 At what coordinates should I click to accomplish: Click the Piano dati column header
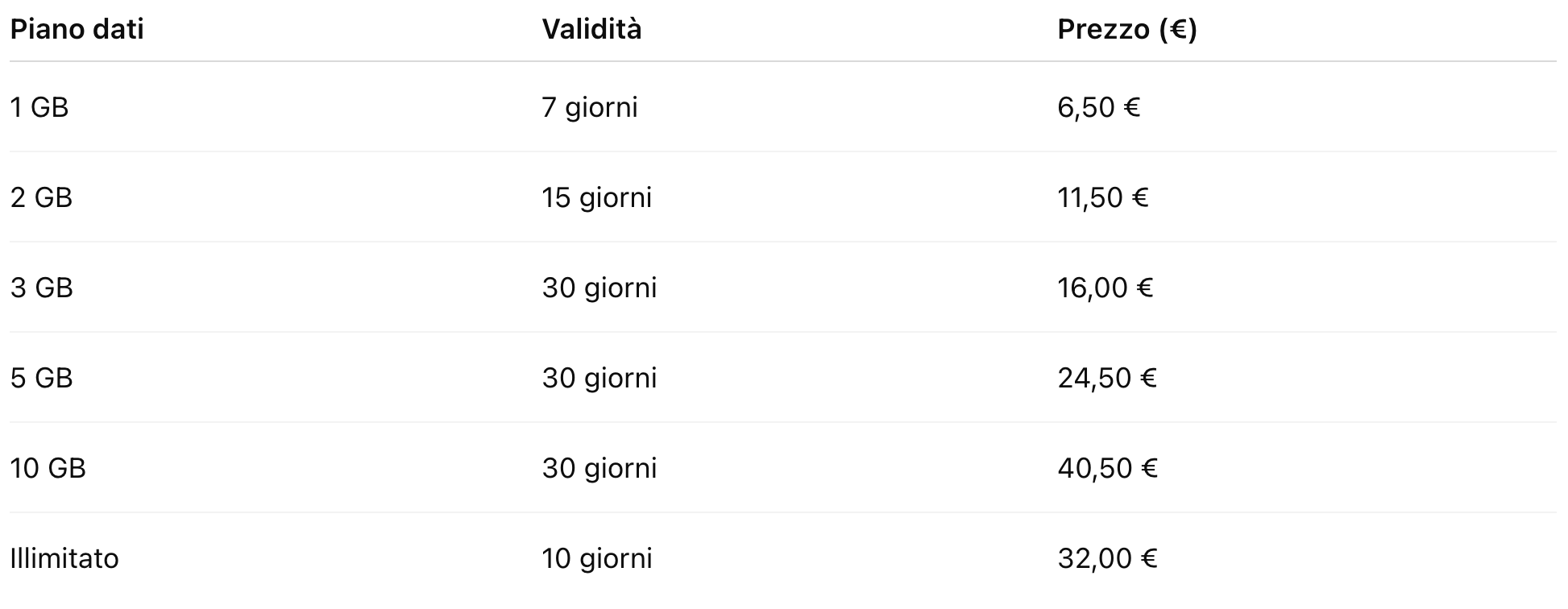coord(77,30)
